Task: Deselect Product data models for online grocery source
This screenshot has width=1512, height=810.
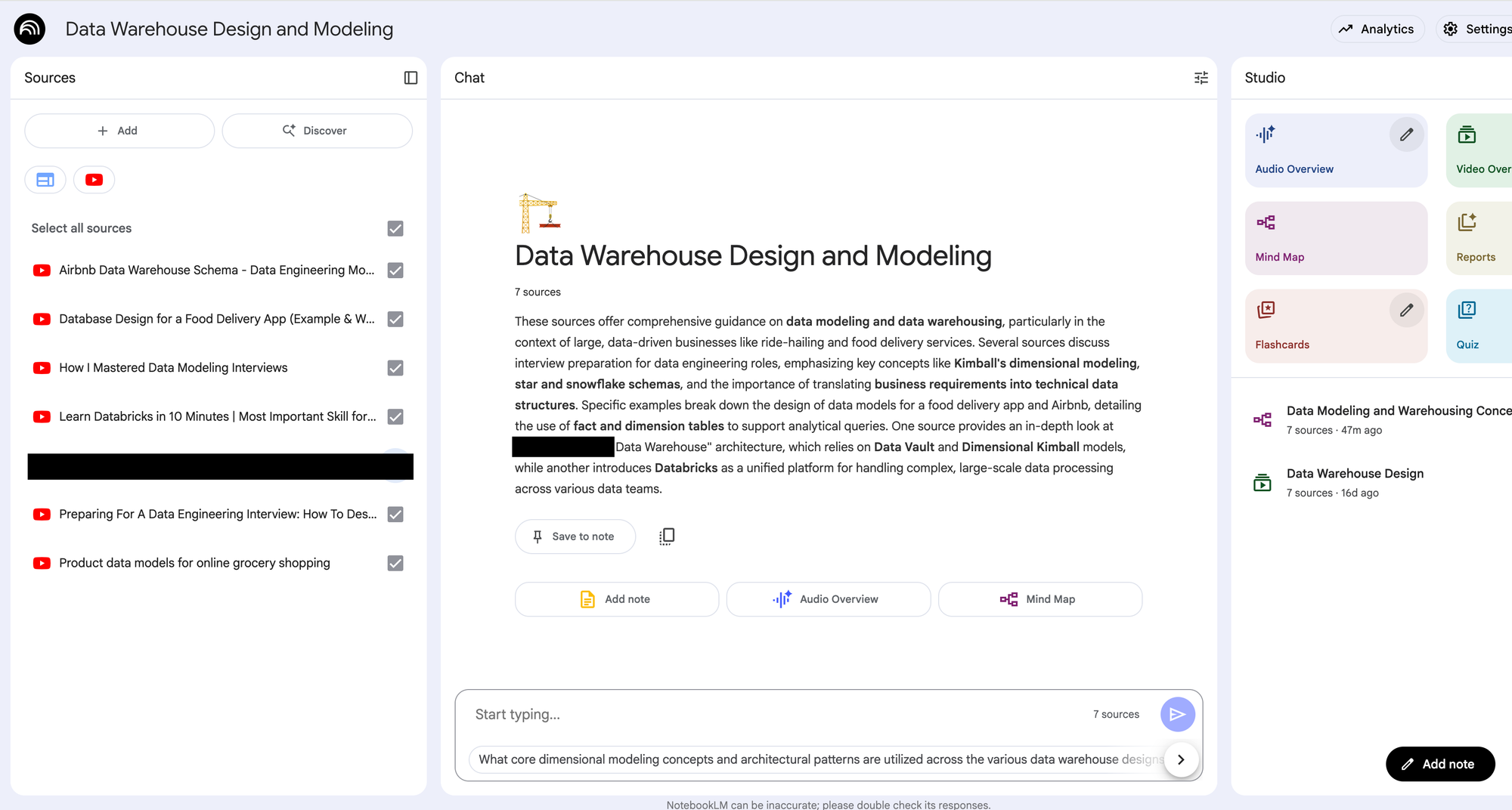Action: (x=395, y=563)
